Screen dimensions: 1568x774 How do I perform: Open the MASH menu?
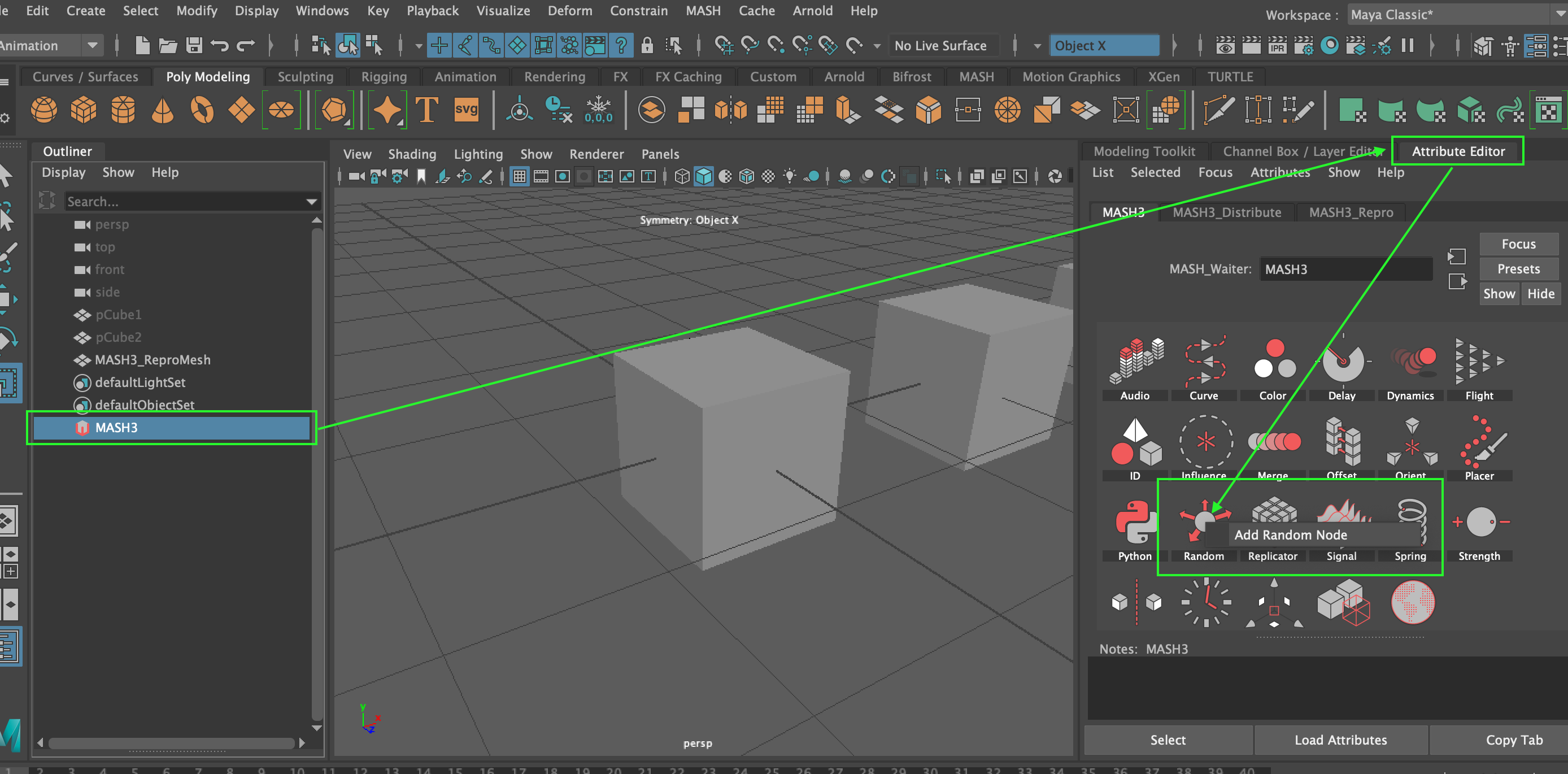point(703,10)
